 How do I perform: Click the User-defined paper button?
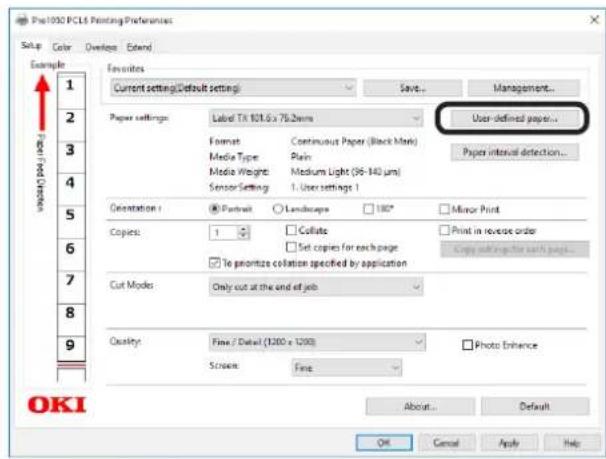tap(513, 118)
